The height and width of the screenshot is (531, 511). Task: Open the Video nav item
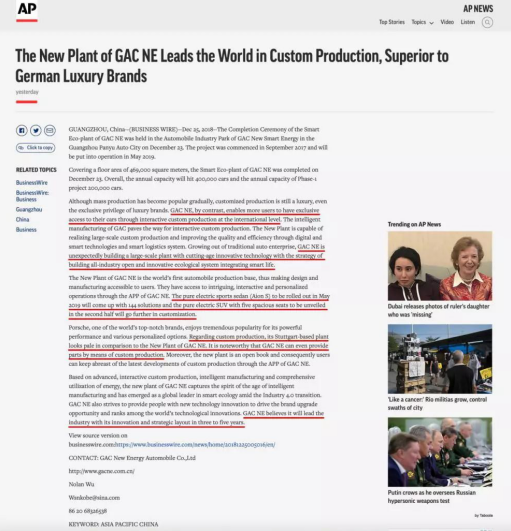point(447,22)
